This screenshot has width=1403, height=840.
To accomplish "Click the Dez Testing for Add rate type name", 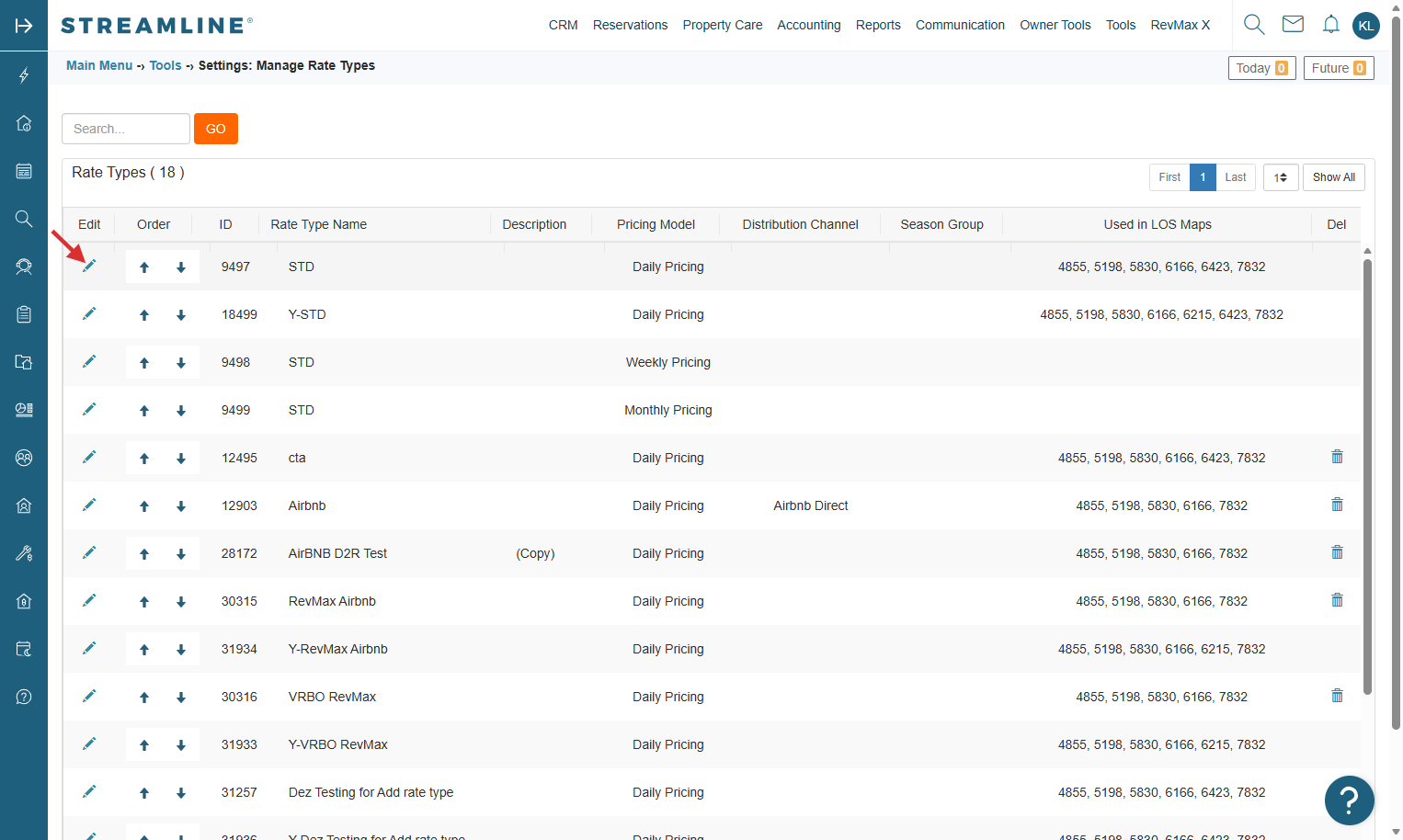I will [x=371, y=792].
